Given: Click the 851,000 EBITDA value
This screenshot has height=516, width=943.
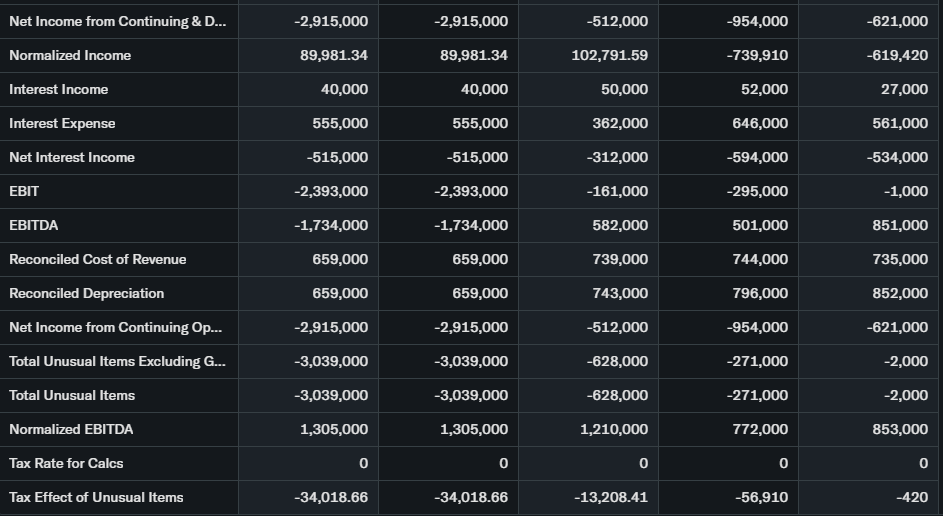Looking at the screenshot, I should coord(899,225).
